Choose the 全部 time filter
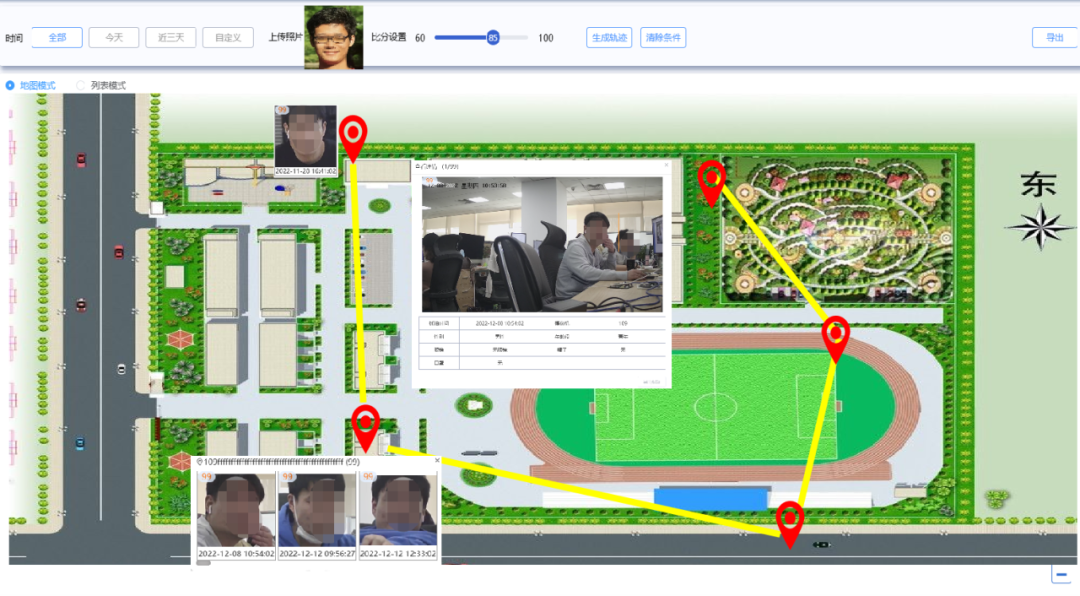This screenshot has width=1080, height=596. [57, 38]
